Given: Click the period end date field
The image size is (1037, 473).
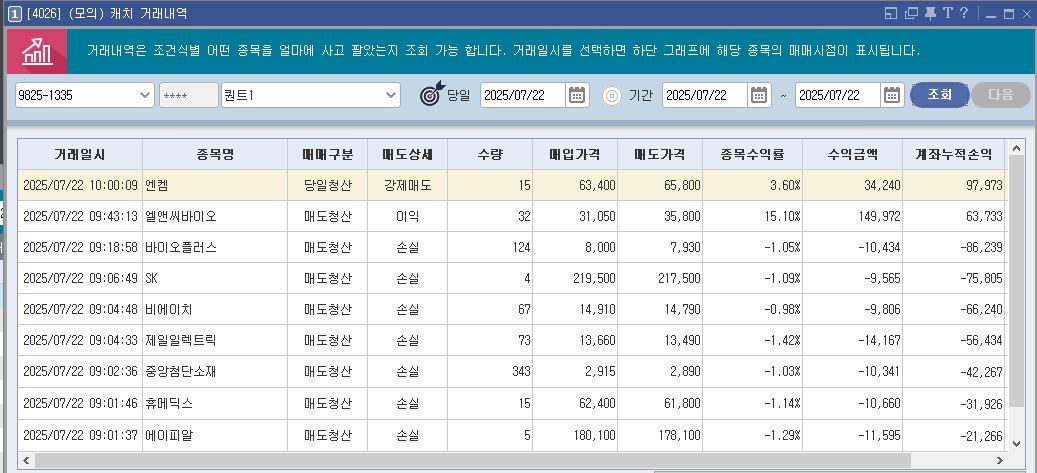Looking at the screenshot, I should [x=838, y=95].
